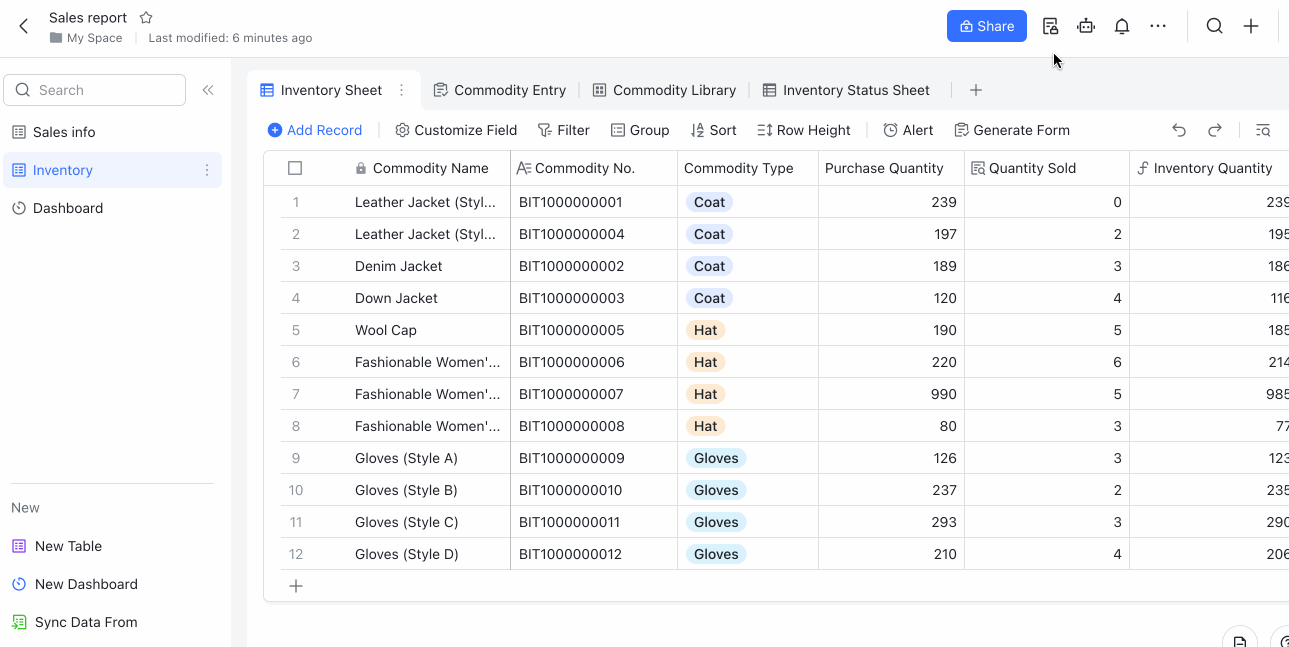Open global search from the top bar

1214,26
